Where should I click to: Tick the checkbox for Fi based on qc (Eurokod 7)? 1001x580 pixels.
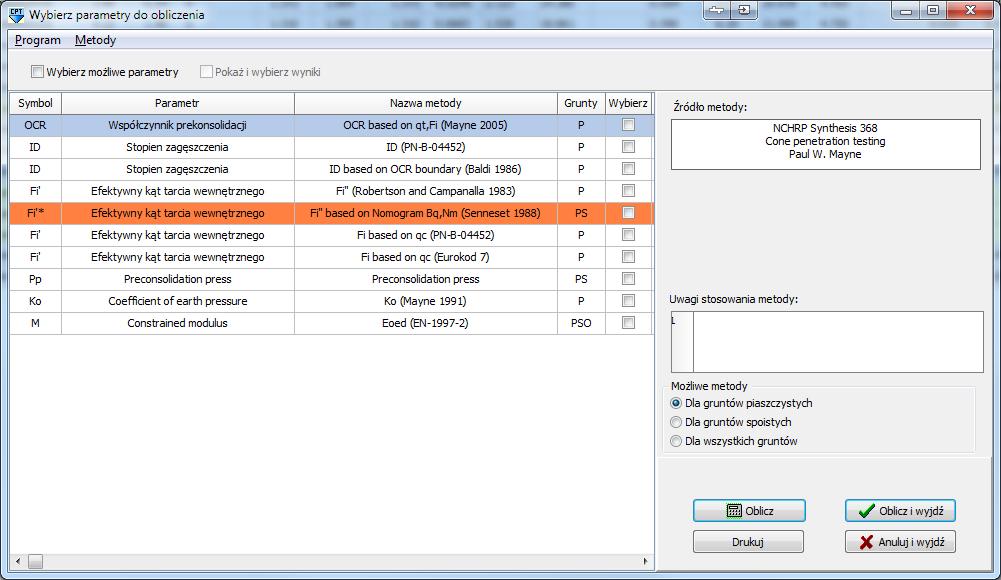pyautogui.click(x=628, y=257)
